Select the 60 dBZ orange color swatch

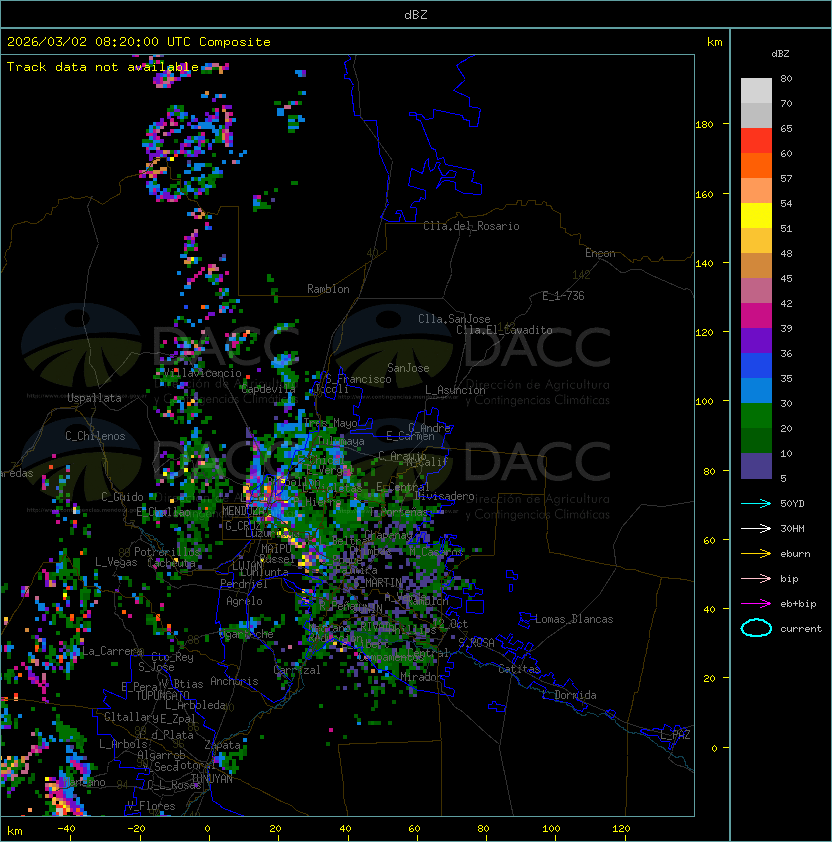(x=756, y=165)
